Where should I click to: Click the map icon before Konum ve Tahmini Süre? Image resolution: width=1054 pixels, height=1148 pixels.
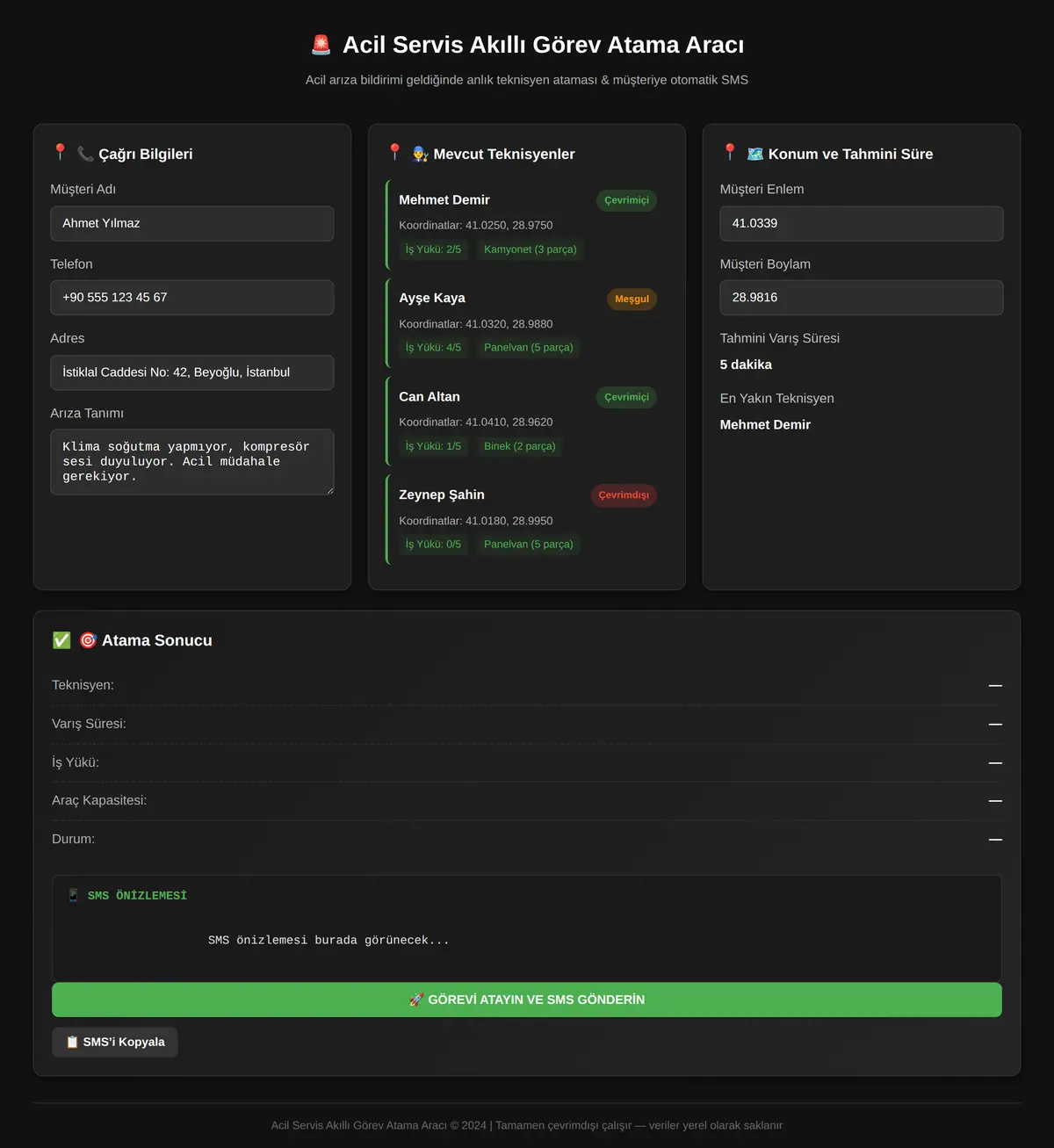[x=755, y=154]
